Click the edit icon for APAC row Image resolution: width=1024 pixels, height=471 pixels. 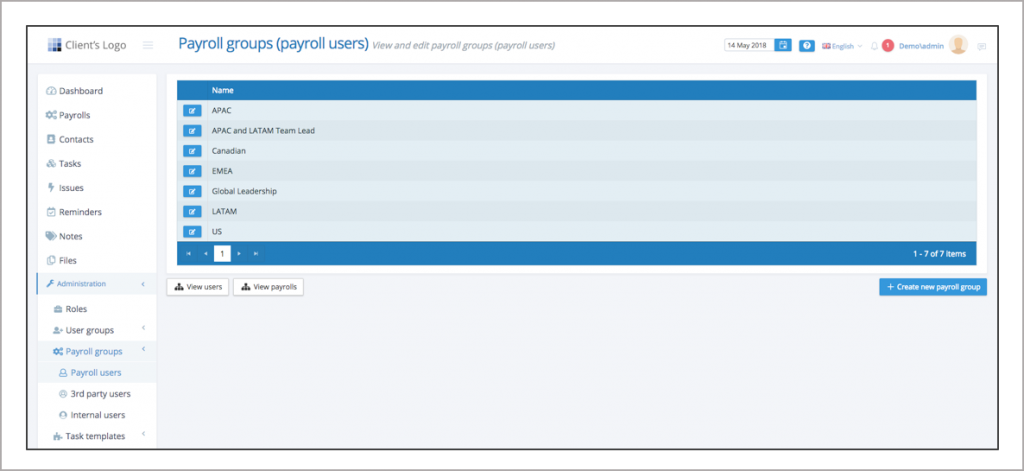(192, 111)
